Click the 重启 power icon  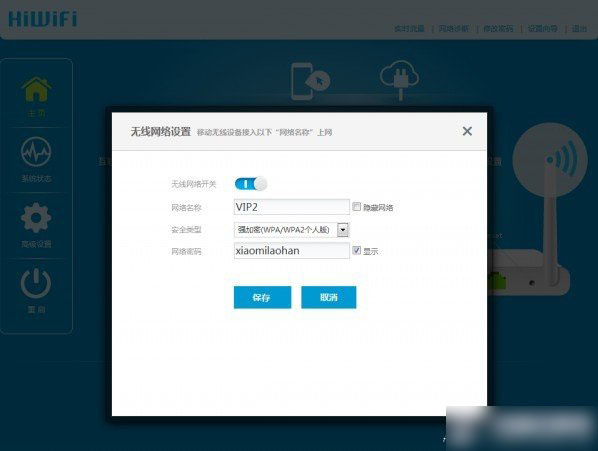(36, 283)
